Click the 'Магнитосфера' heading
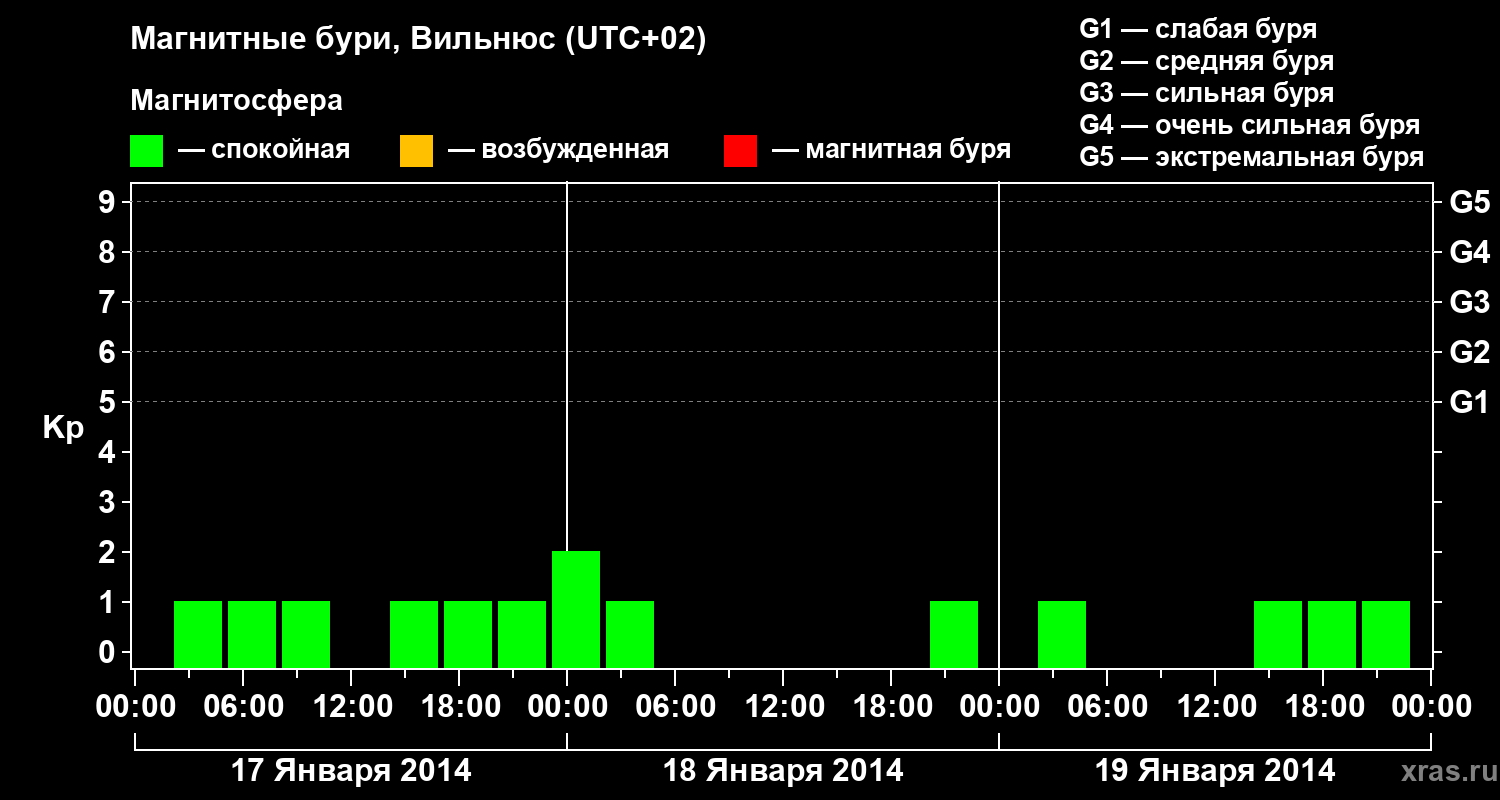 click(x=236, y=101)
